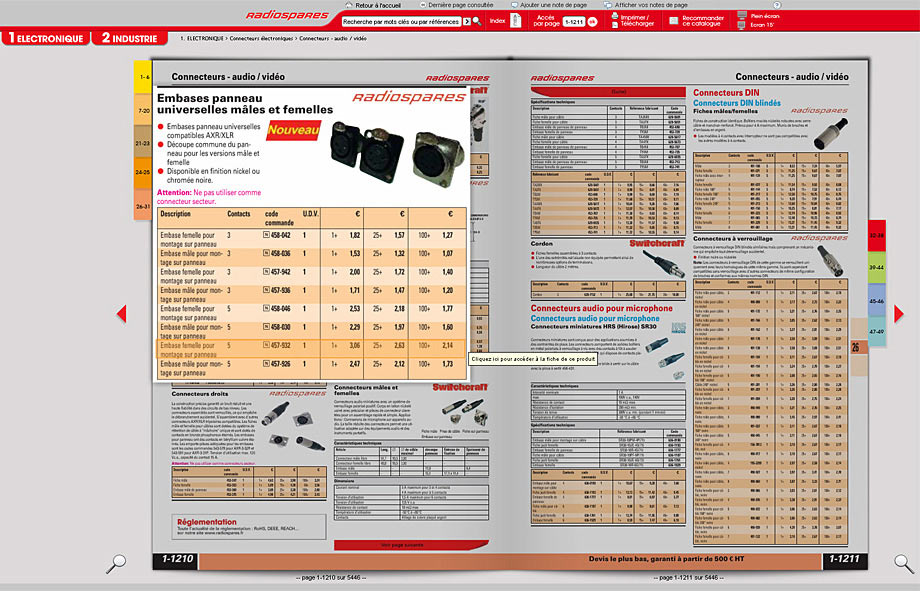Select the orange 24-25 section tab
920x591 pixels.
click(143, 173)
